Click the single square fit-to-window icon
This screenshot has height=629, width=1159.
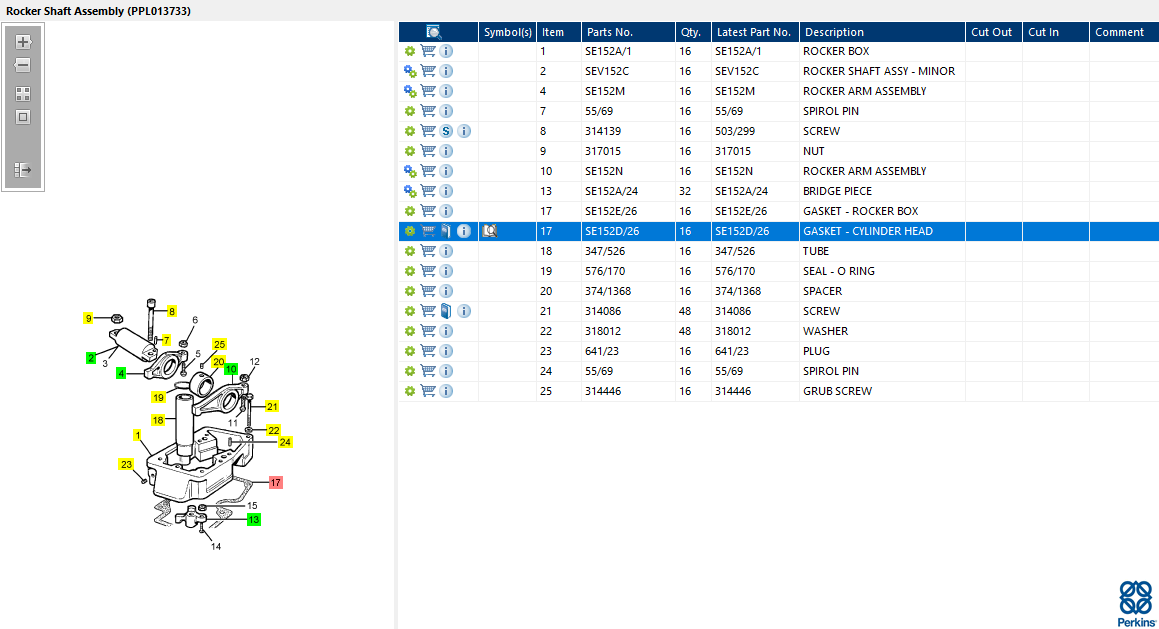[x=23, y=117]
